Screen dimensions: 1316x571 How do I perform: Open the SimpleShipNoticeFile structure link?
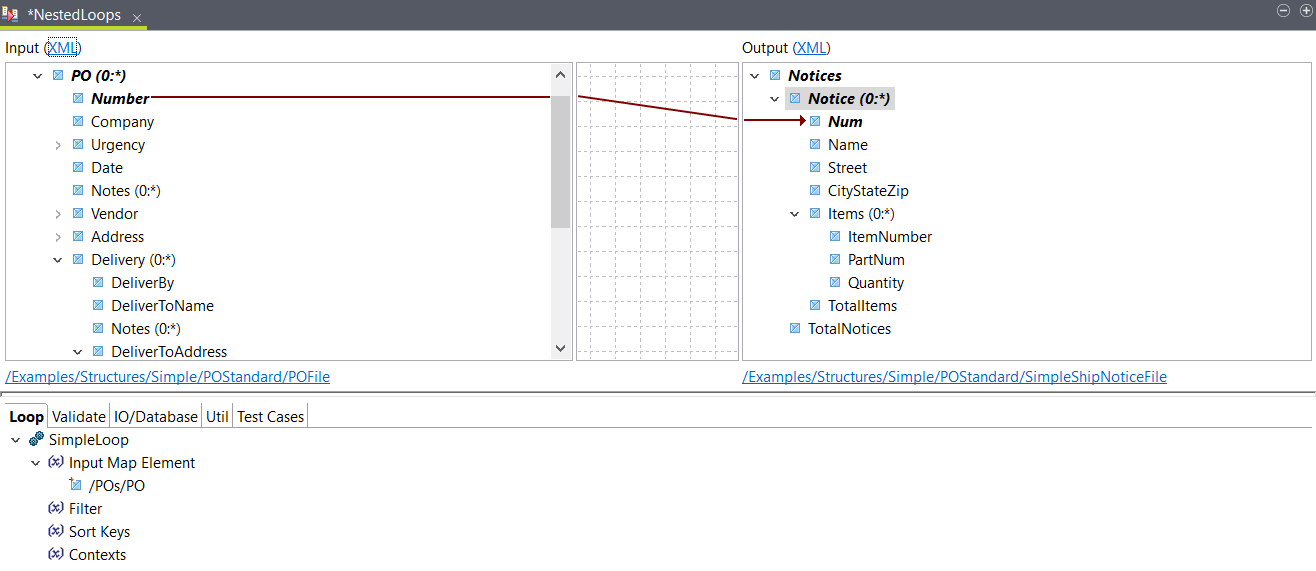click(954, 377)
